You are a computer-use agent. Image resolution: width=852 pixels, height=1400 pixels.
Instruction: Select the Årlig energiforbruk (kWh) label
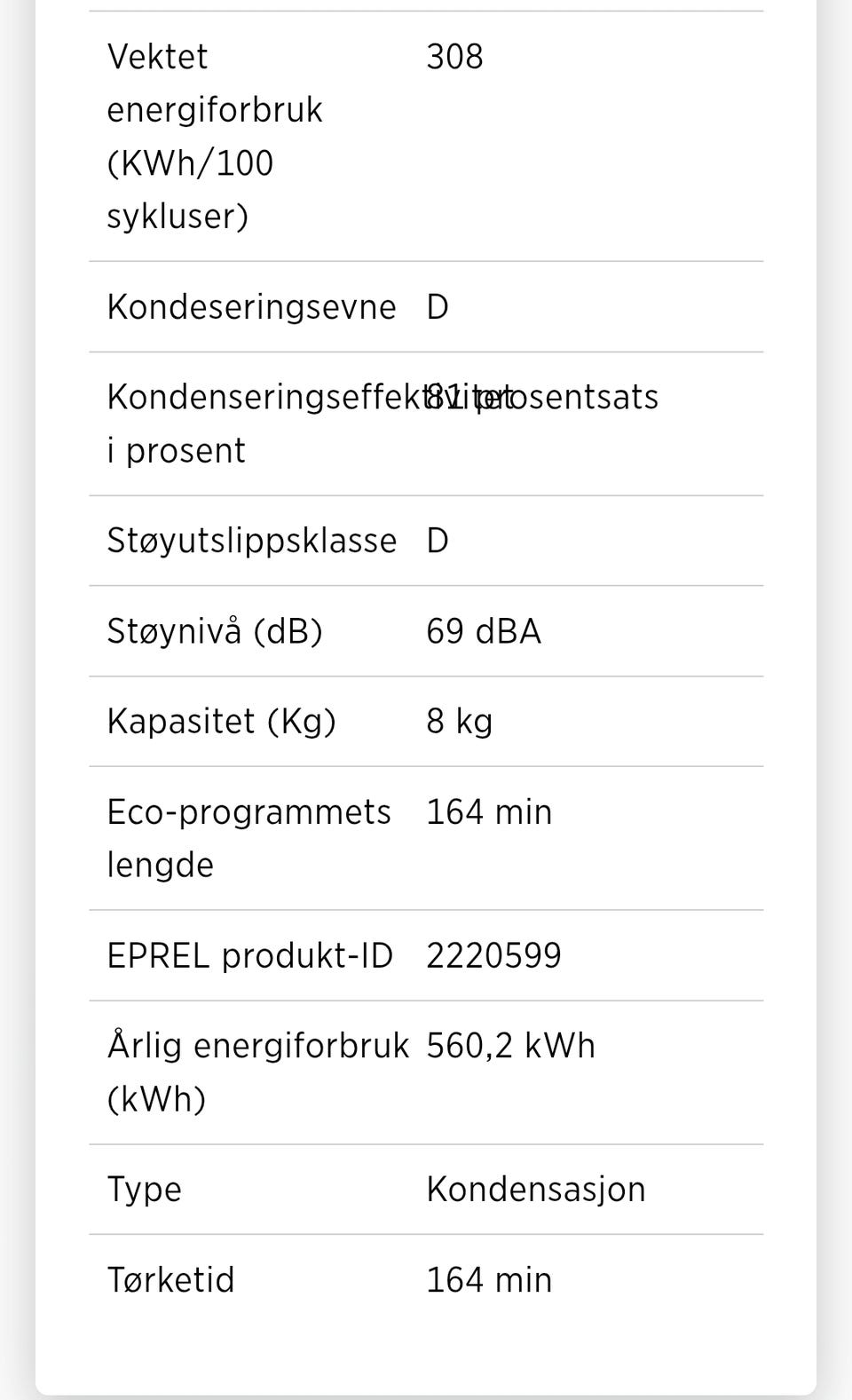(257, 1072)
